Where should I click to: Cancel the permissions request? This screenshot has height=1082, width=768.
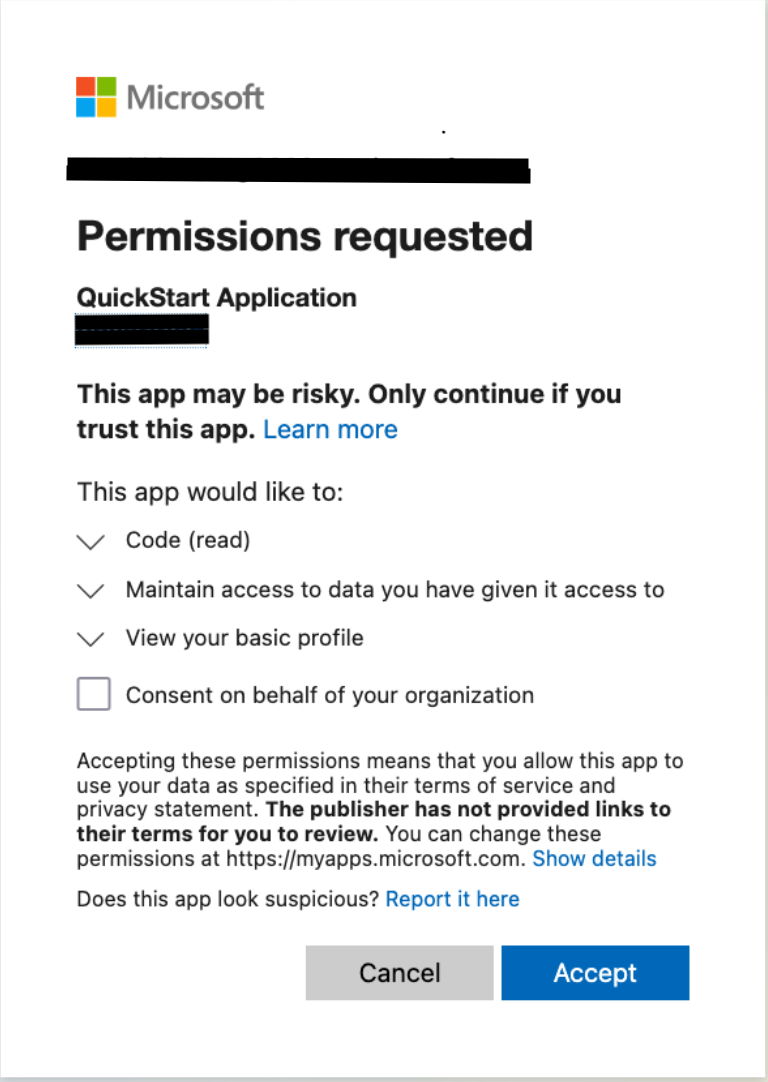[x=399, y=972]
